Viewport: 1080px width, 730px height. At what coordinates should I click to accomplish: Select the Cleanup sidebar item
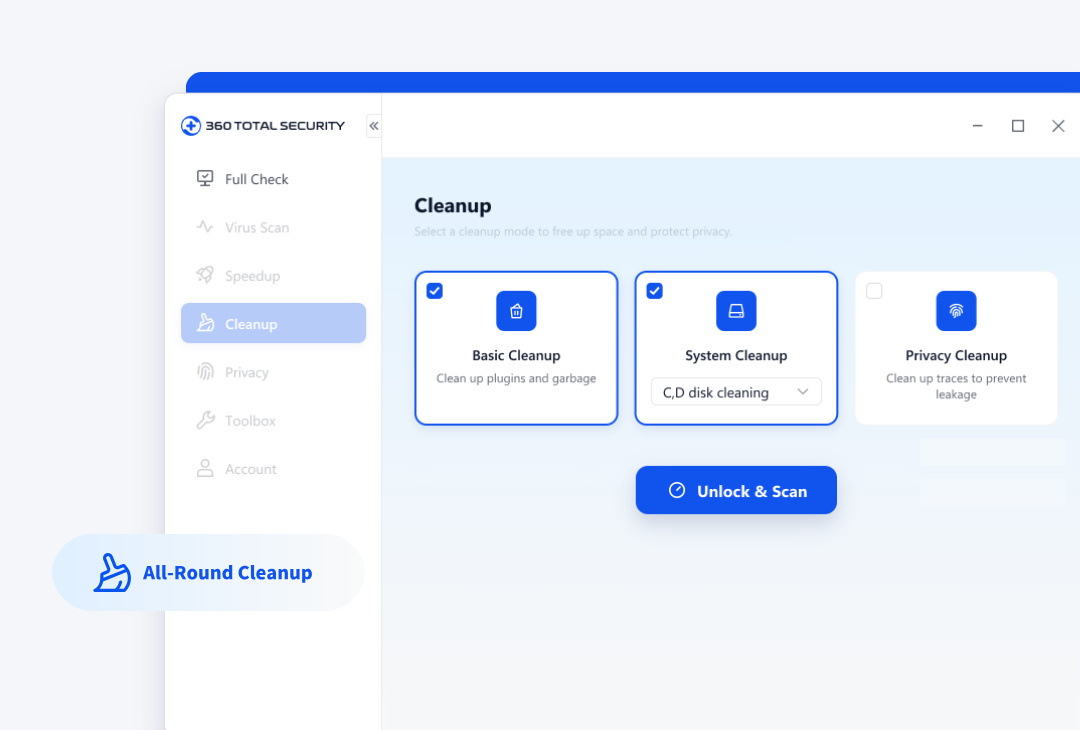[x=273, y=323]
